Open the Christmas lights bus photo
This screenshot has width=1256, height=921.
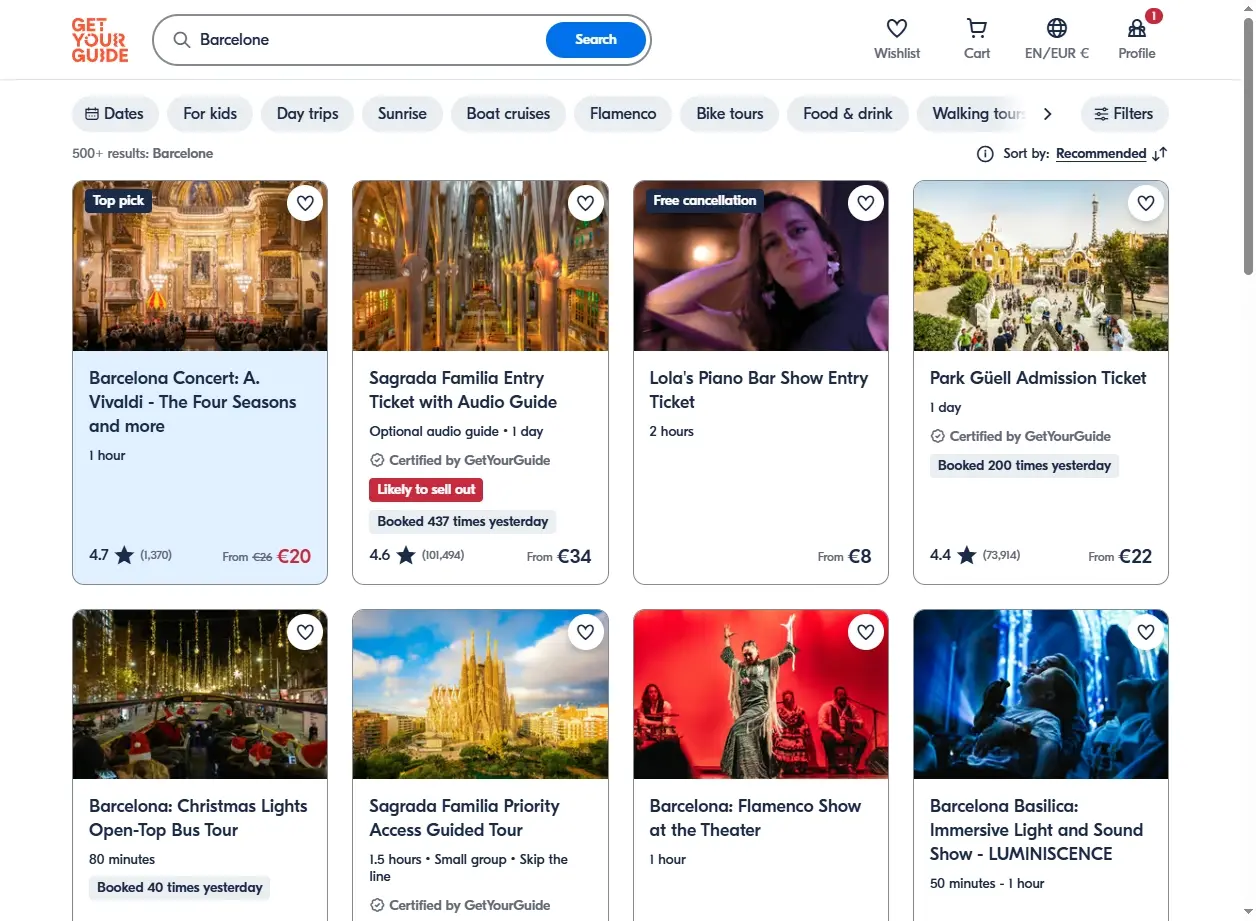[200, 694]
